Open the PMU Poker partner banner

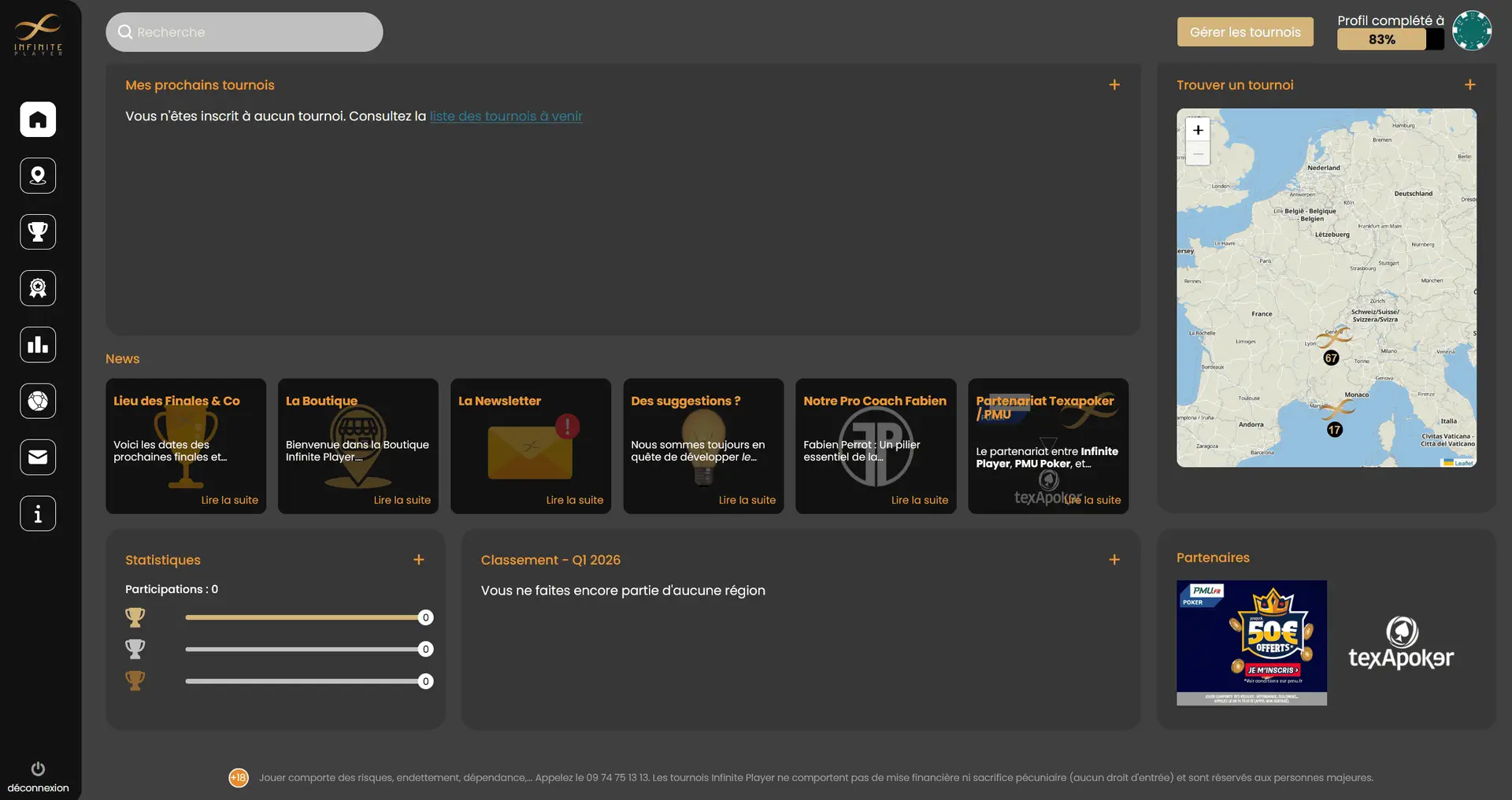click(x=1251, y=643)
